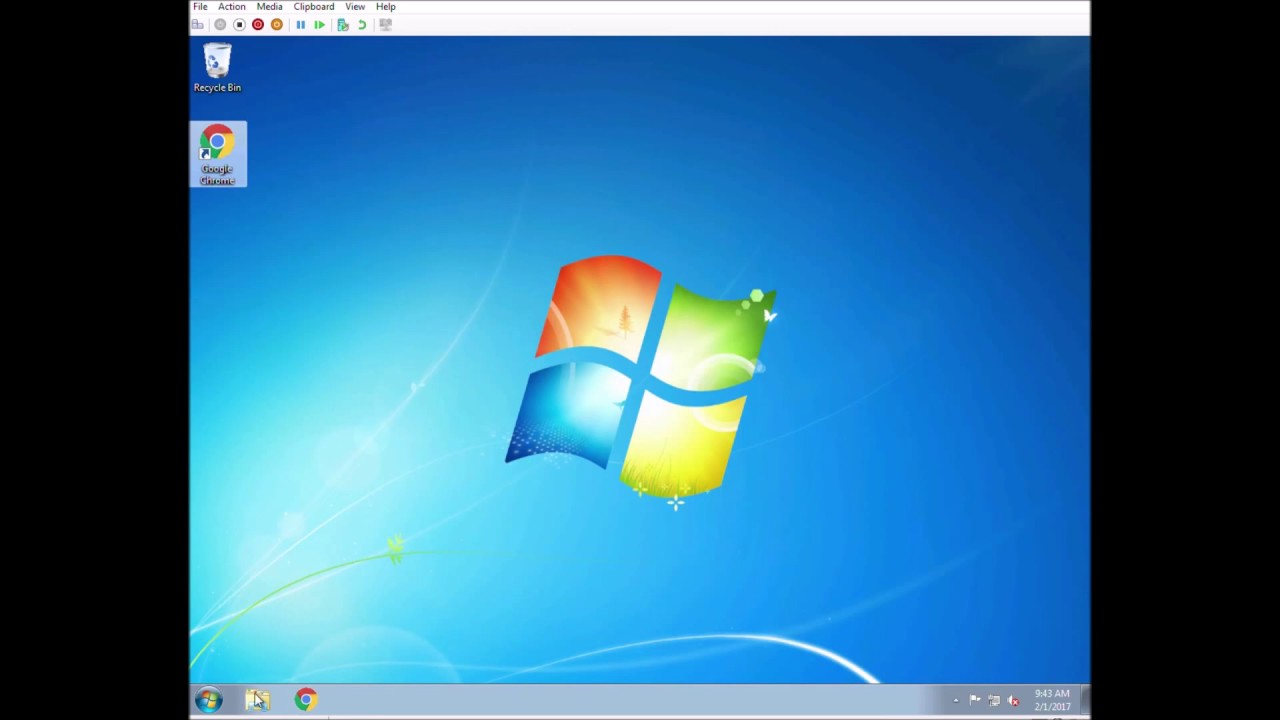
Task: Pause the virtual machine
Action: coord(300,24)
